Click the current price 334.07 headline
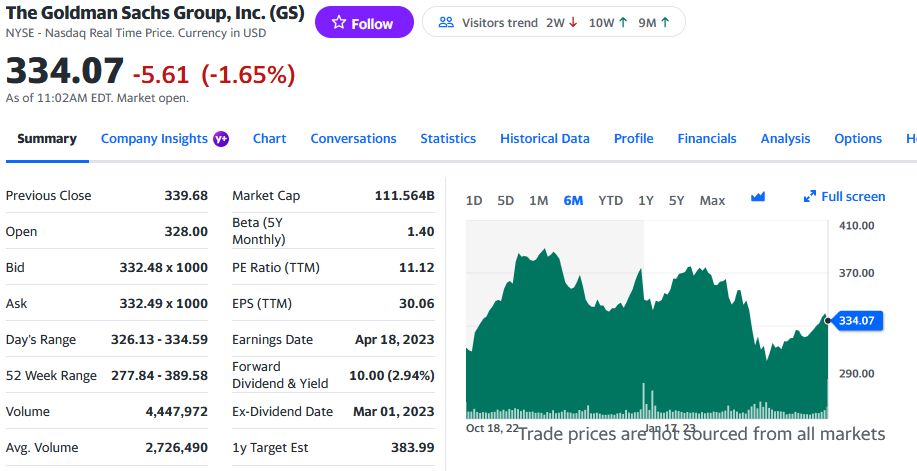 point(64,71)
